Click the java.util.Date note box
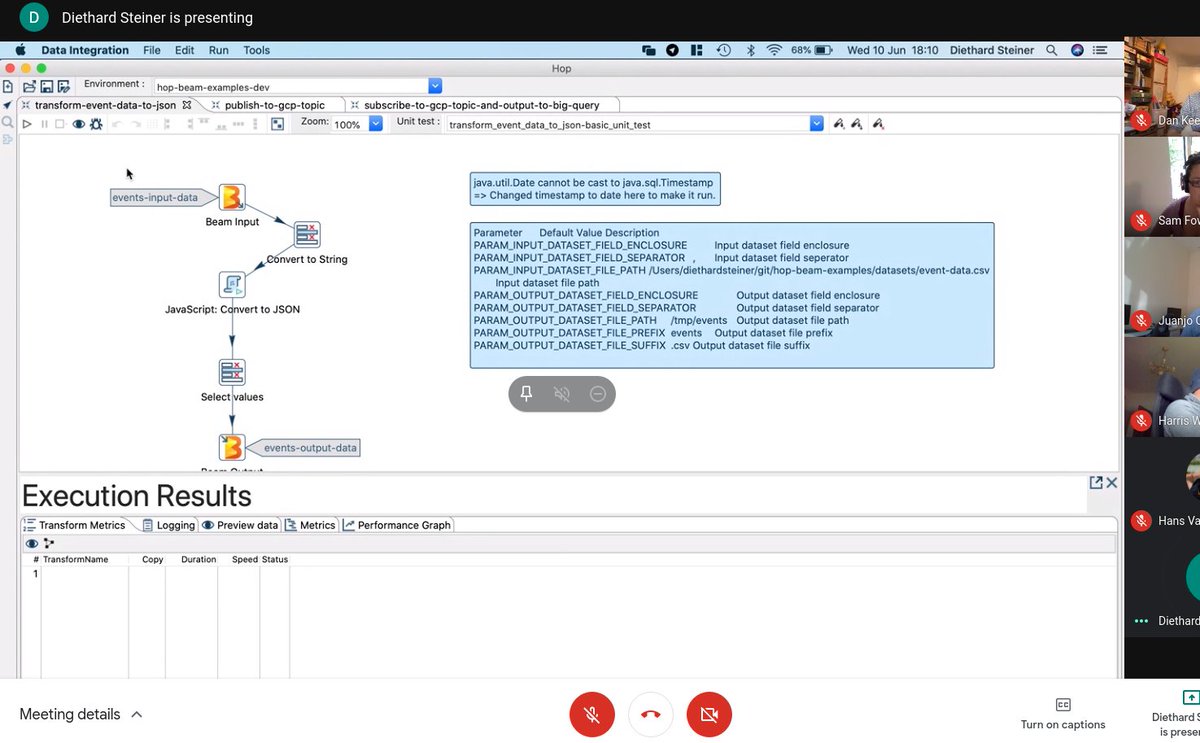This screenshot has width=1200, height=743. click(595, 189)
